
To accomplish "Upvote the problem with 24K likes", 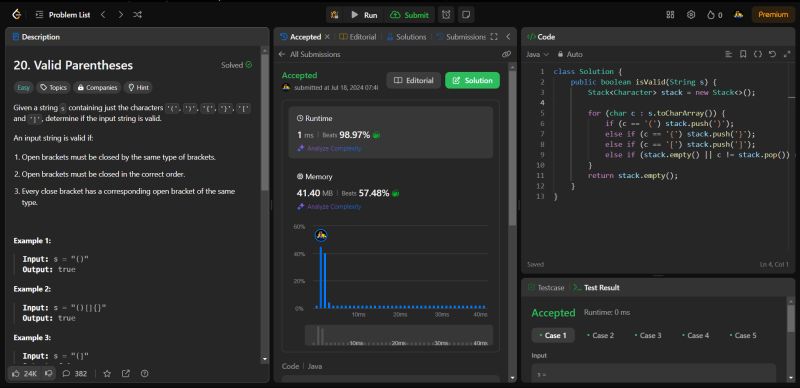I will tap(24, 374).
